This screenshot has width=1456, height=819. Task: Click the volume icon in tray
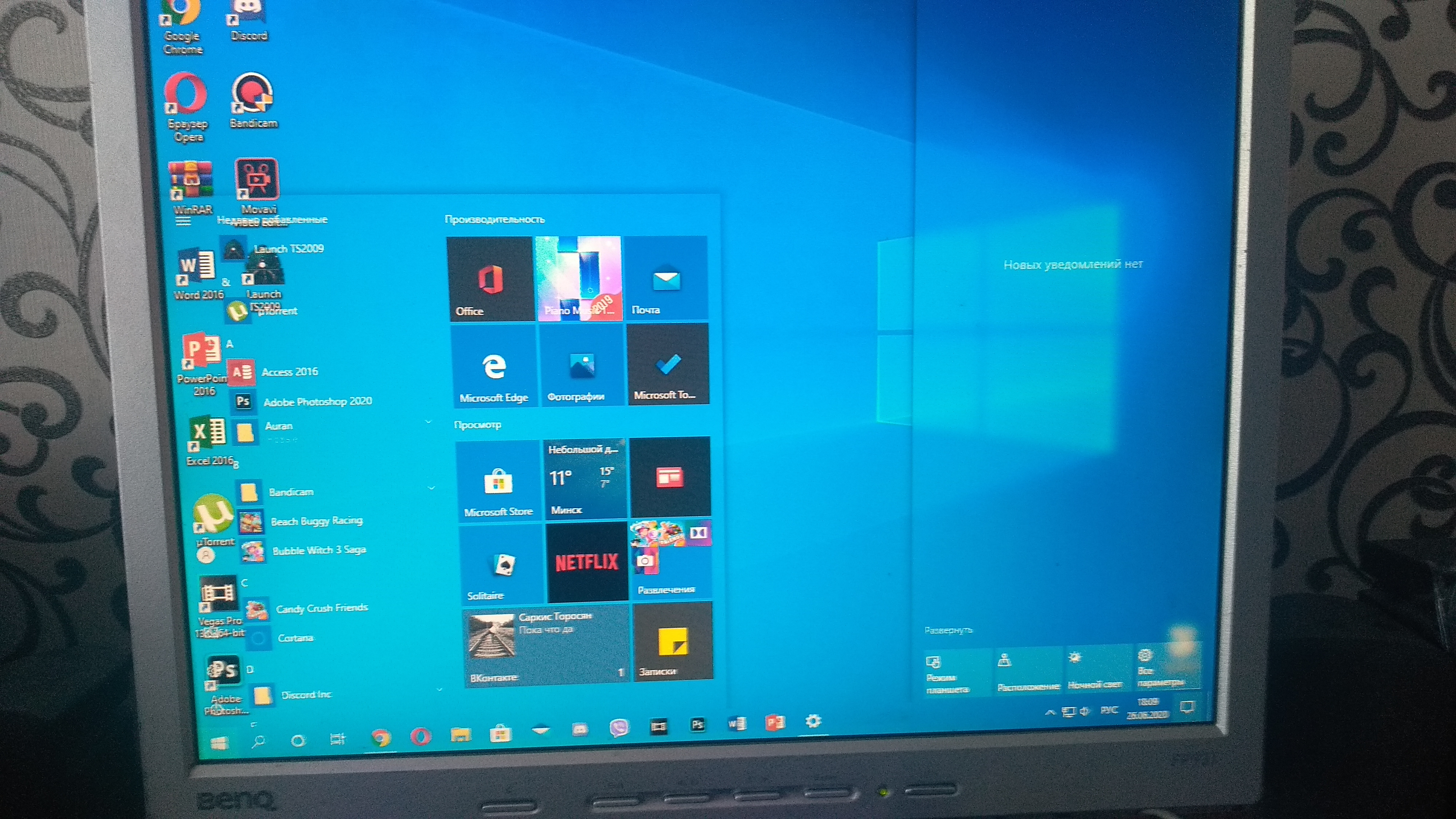pos(1085,712)
